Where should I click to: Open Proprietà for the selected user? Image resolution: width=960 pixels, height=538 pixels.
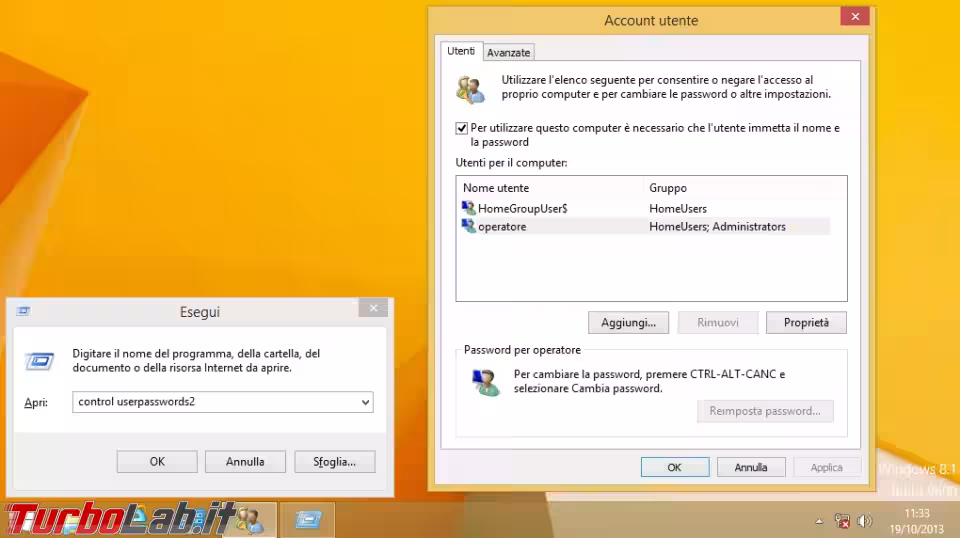(x=806, y=323)
